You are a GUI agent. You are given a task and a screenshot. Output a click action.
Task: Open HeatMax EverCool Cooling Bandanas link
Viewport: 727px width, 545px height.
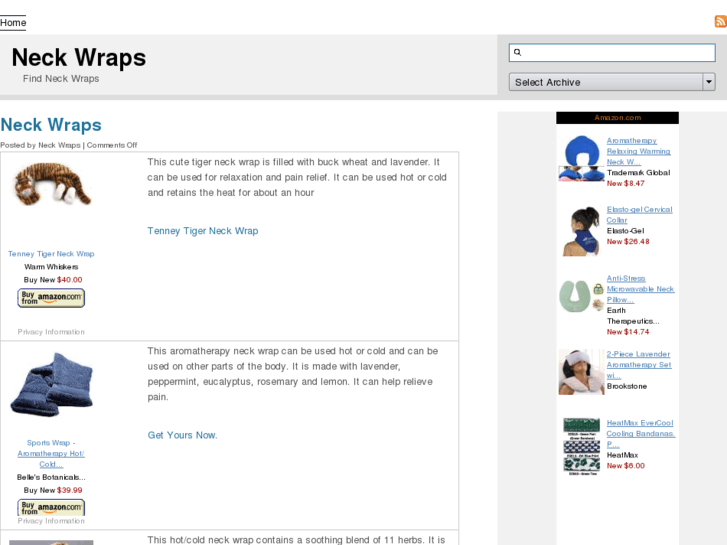[x=641, y=434]
